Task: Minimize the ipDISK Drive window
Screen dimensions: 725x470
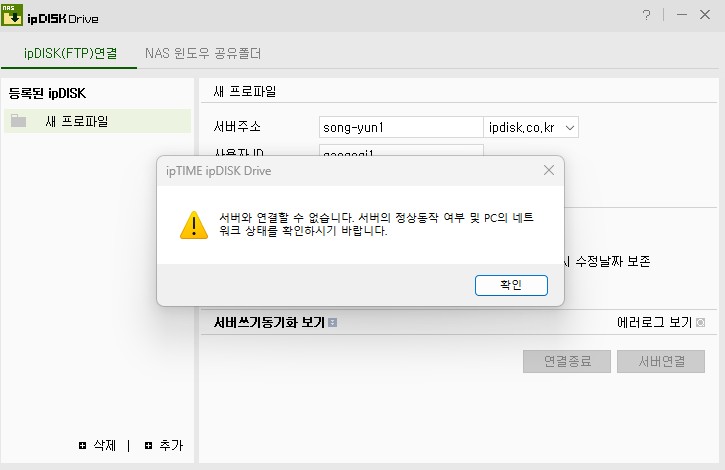Action: coord(682,15)
